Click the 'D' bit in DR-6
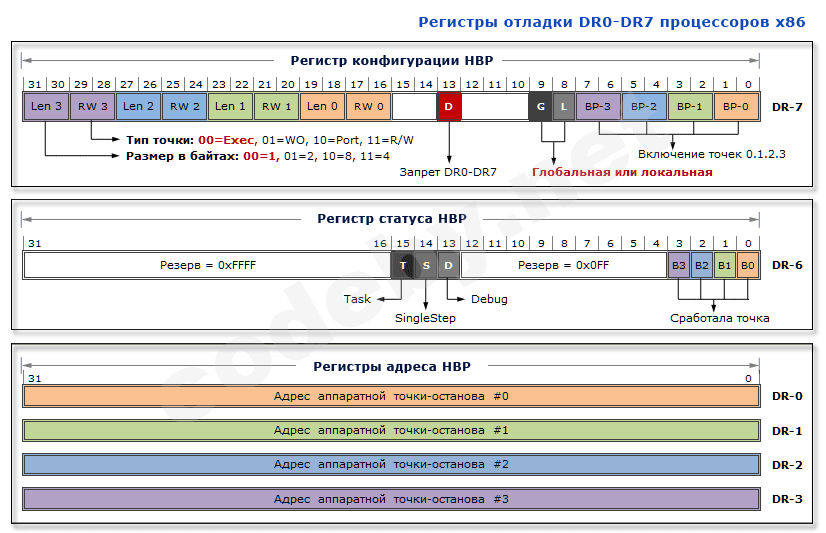 (x=448, y=265)
